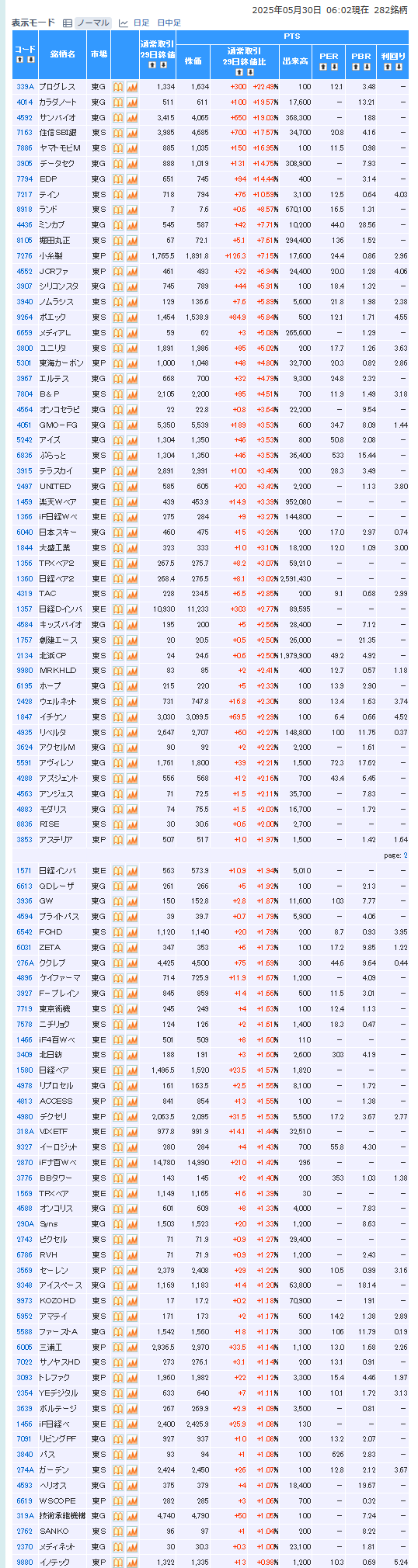
Task: Select +22.49% change for プログレス
Action: tap(265, 87)
